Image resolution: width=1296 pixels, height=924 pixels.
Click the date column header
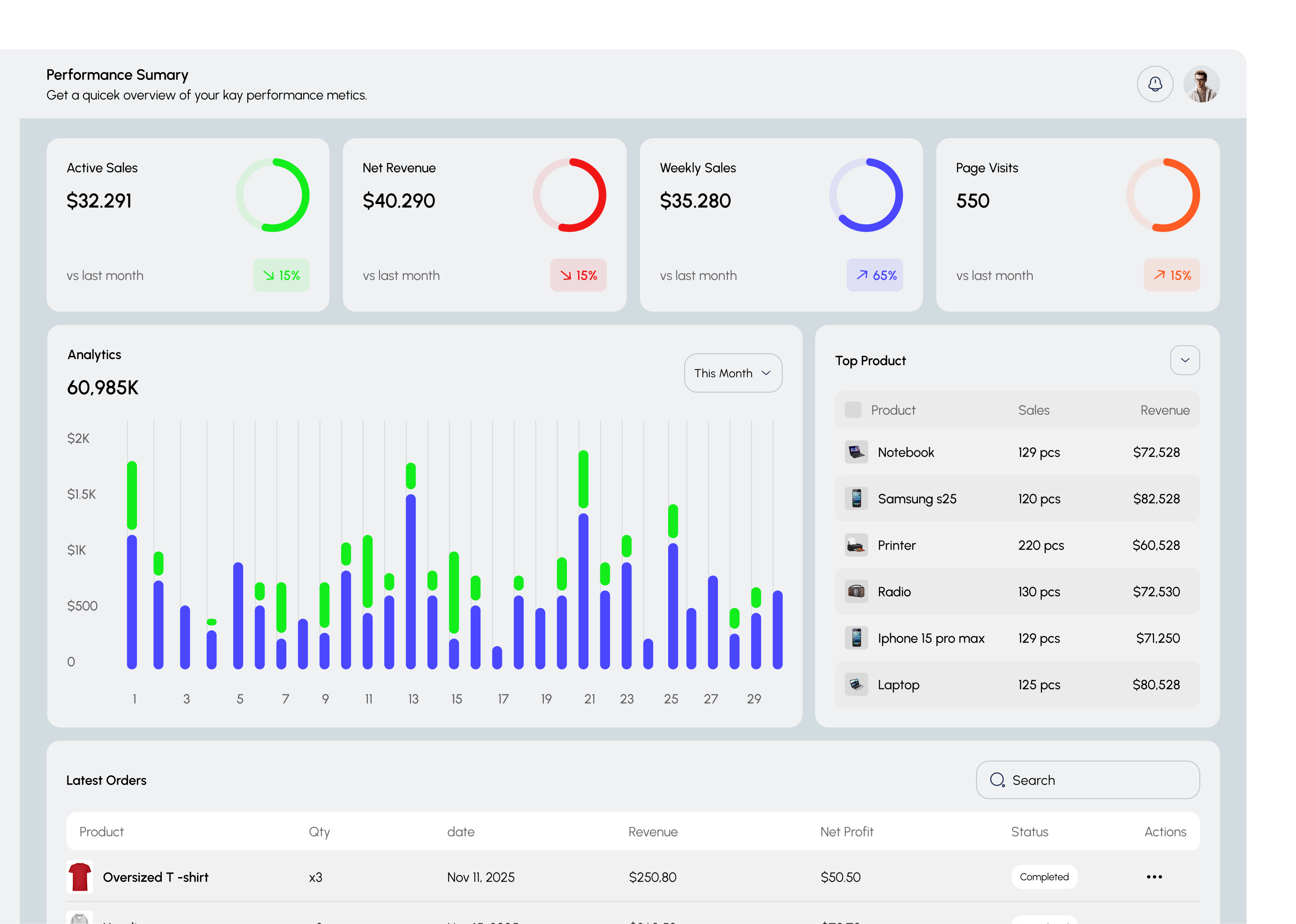[461, 832]
